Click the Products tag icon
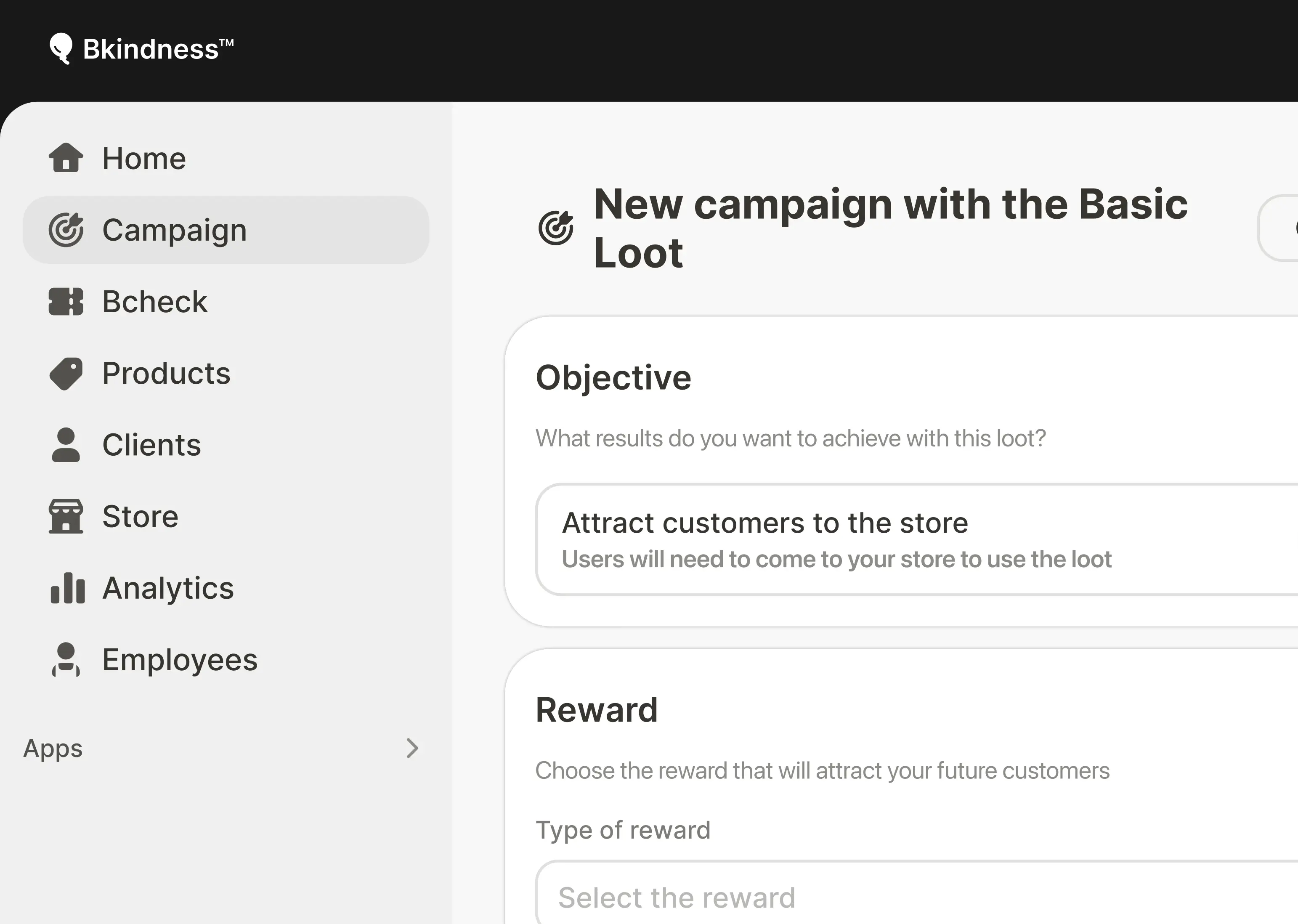 [x=66, y=373]
